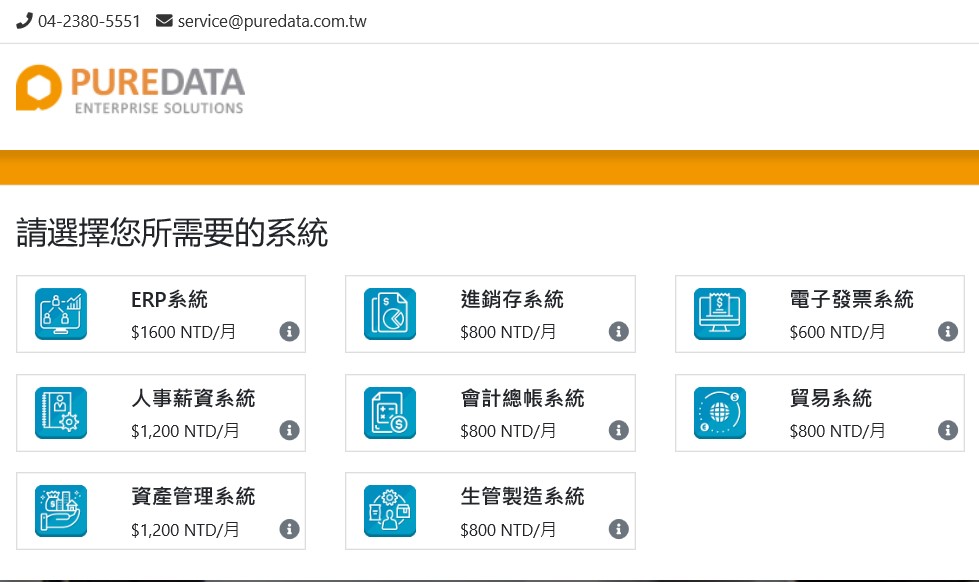
Task: Show info for 資產管理系統
Action: click(x=289, y=529)
